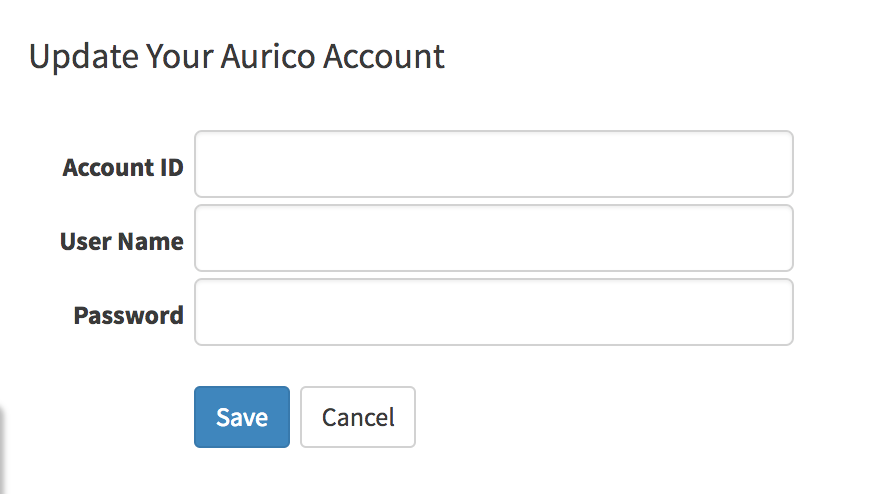This screenshot has width=874, height=494.
Task: Cancel updating the Aurico account
Action: [x=357, y=417]
